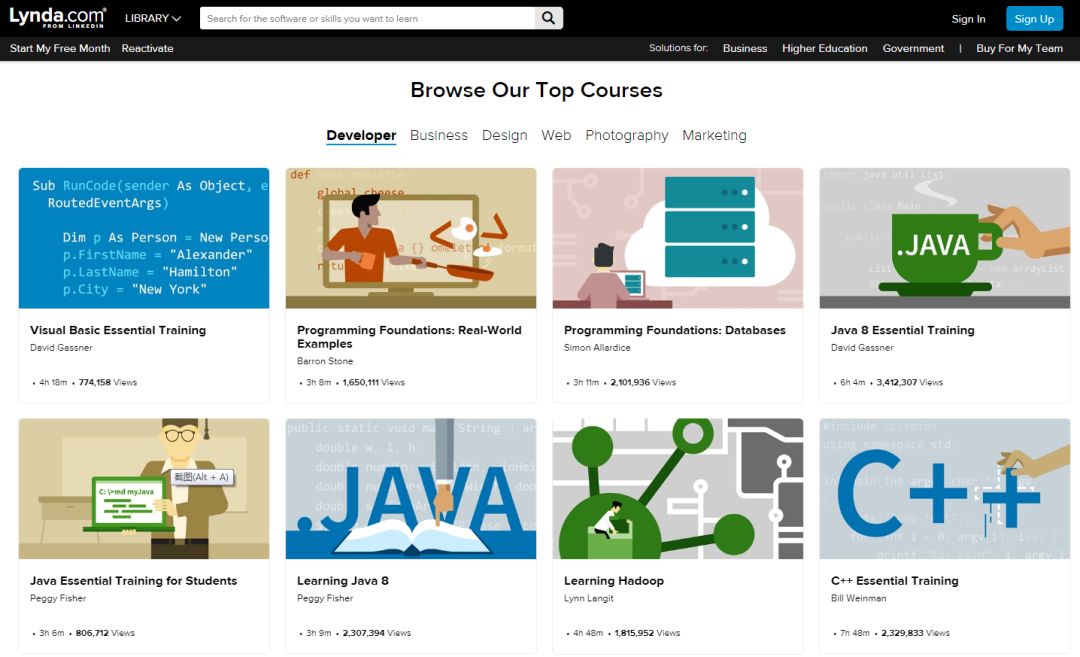Click the 2,101,936 Views count

click(643, 382)
